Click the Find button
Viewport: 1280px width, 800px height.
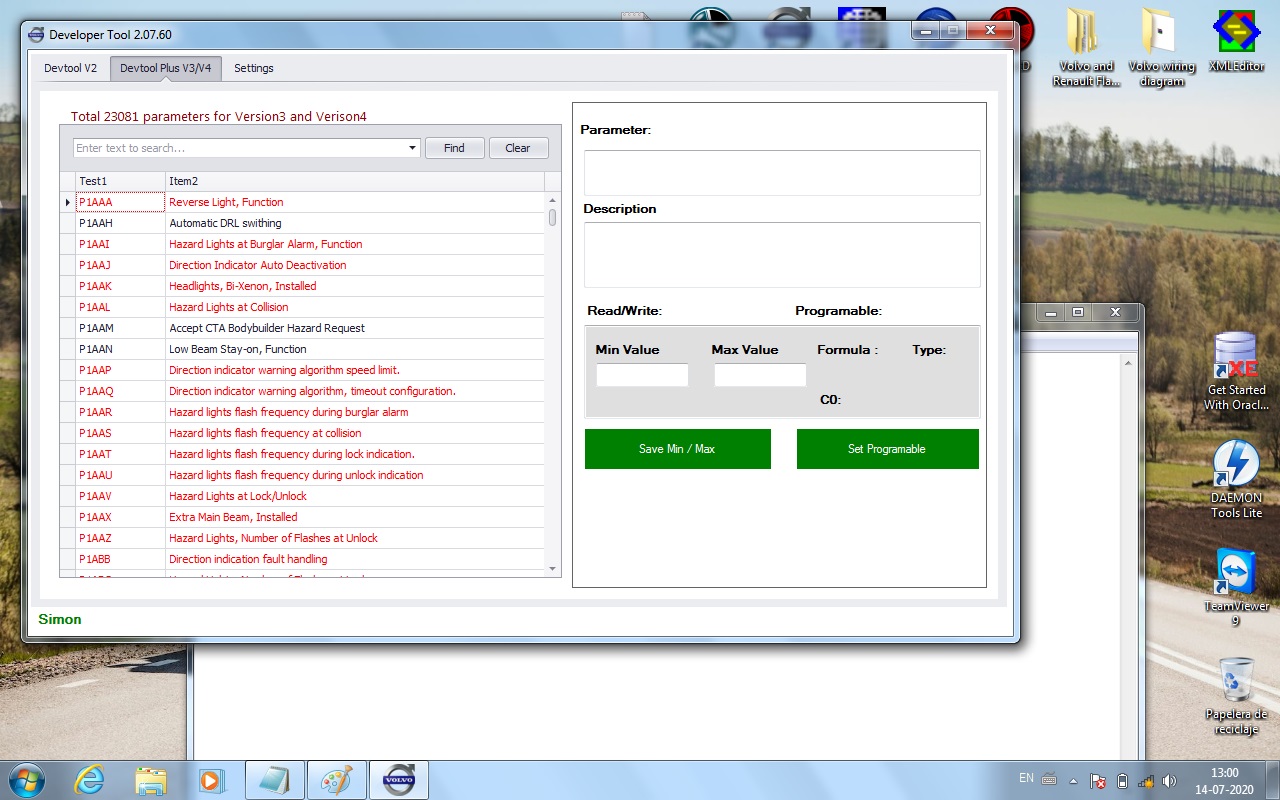click(454, 148)
